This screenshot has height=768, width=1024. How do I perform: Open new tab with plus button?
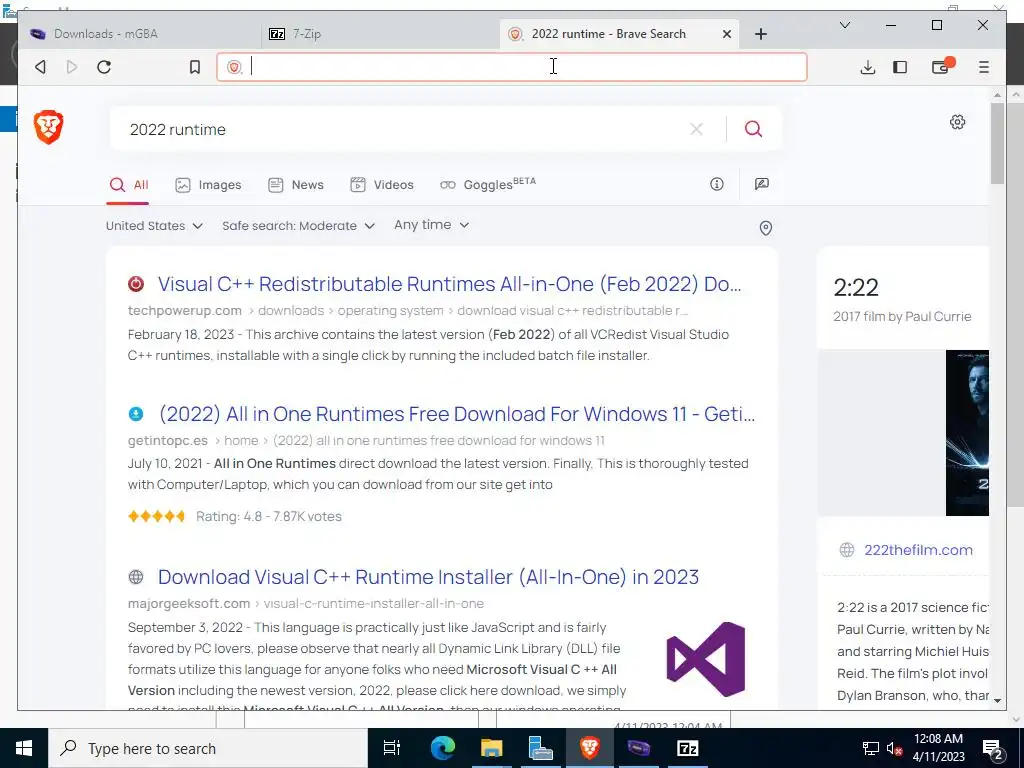pos(761,34)
